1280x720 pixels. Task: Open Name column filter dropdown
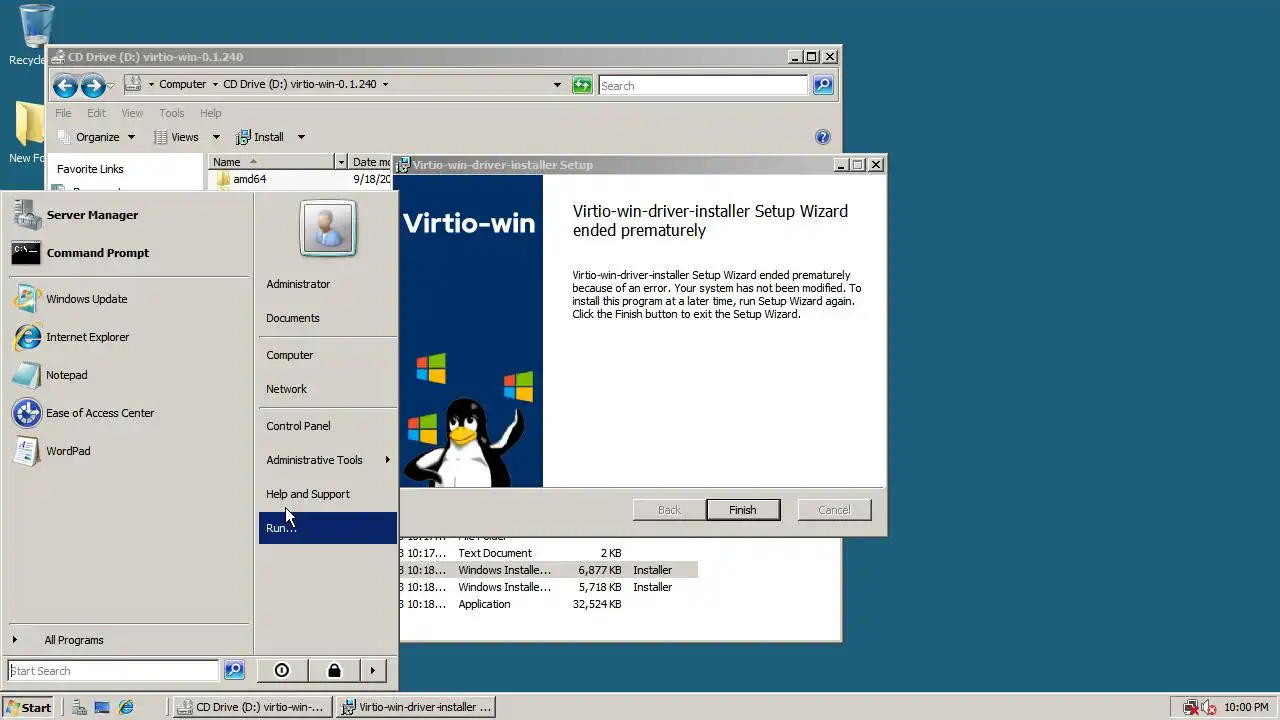click(x=340, y=162)
